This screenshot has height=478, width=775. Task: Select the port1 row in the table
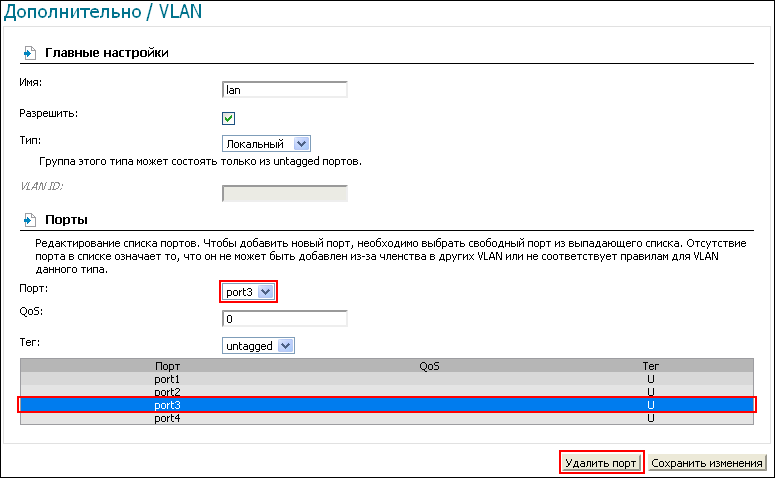coord(387,379)
